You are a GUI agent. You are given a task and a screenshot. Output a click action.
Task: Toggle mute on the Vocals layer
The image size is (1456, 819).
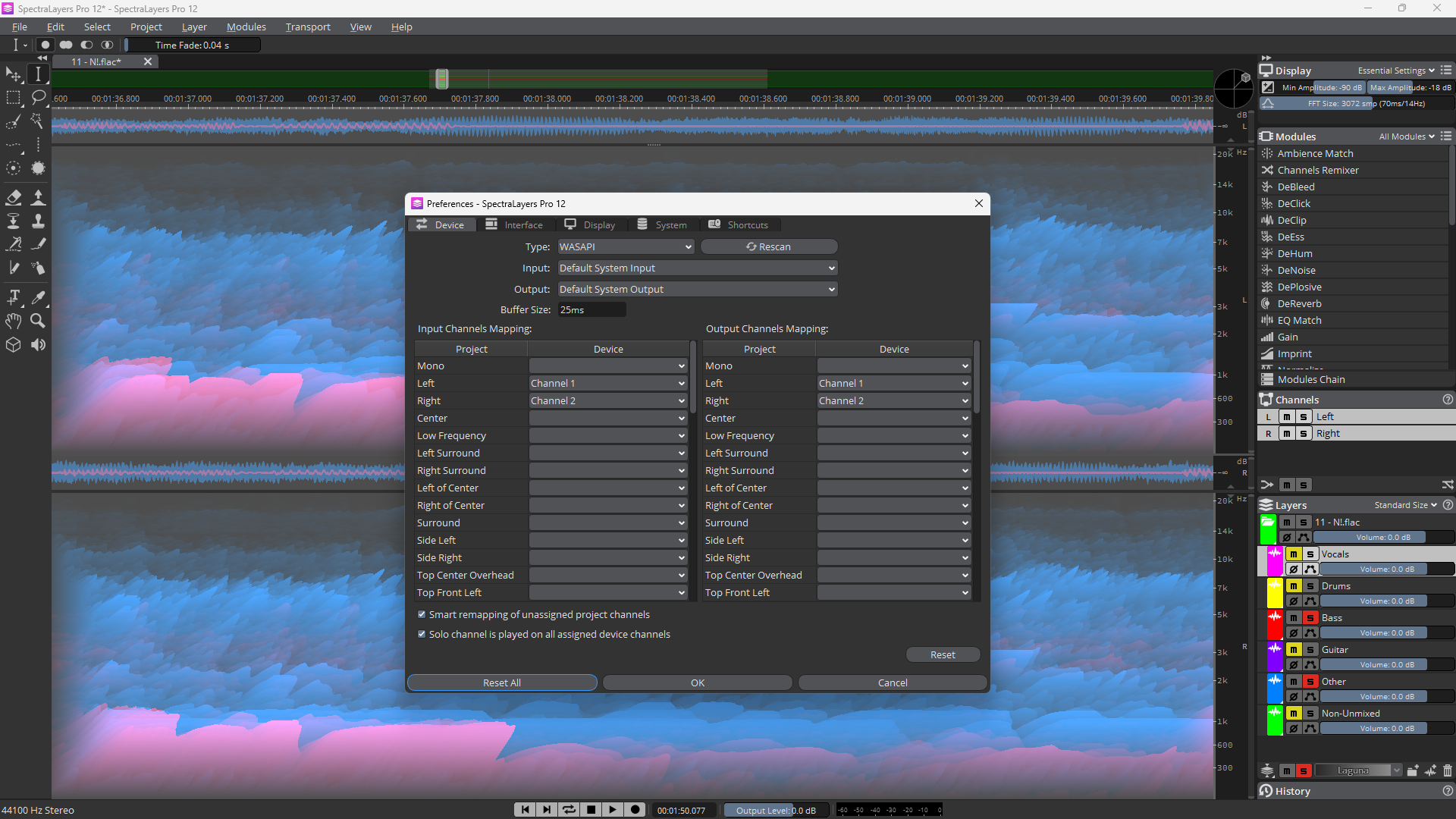click(1294, 554)
